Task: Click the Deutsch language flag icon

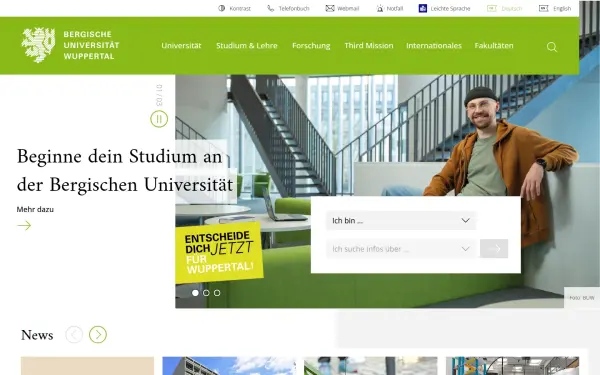Action: [x=492, y=8]
